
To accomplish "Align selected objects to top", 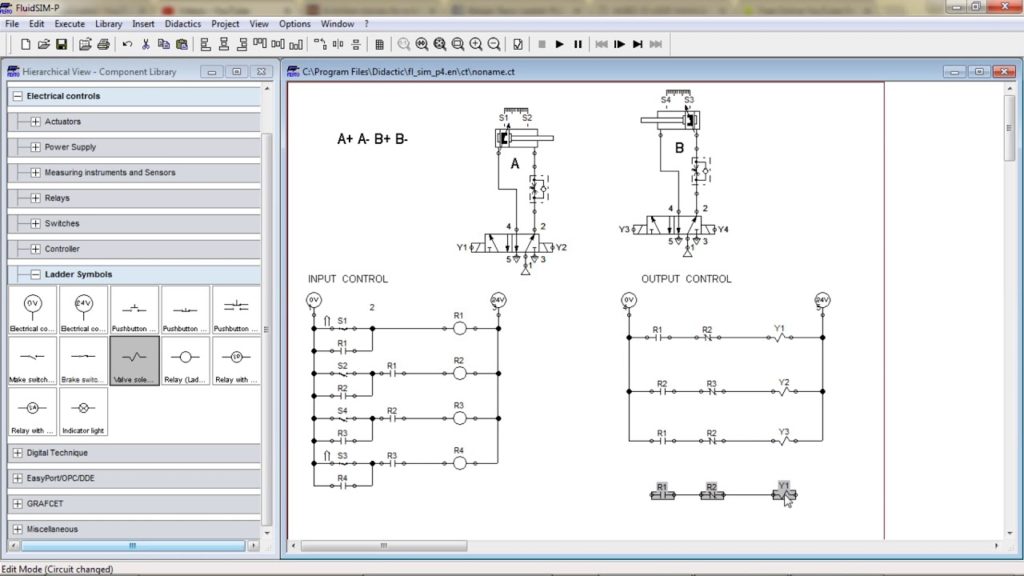I will [x=260, y=44].
